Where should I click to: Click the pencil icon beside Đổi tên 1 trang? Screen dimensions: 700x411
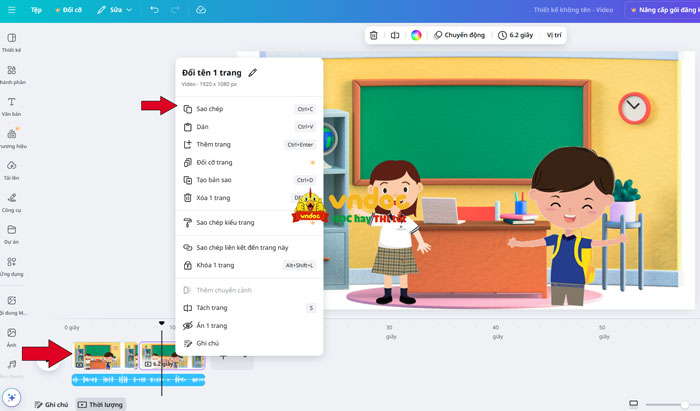(252, 73)
